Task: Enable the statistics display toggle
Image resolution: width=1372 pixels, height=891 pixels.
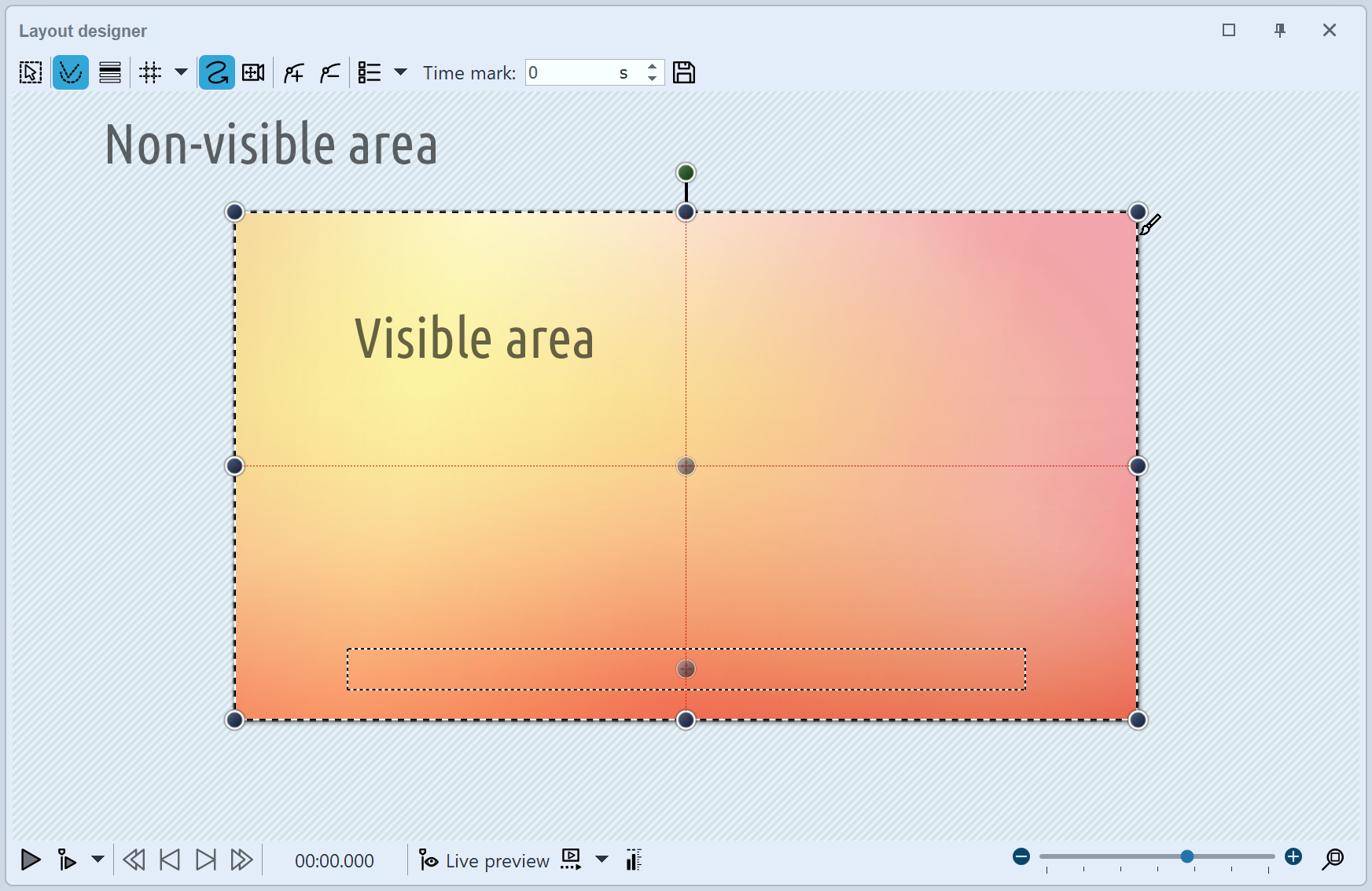Action: pyautogui.click(x=633, y=860)
